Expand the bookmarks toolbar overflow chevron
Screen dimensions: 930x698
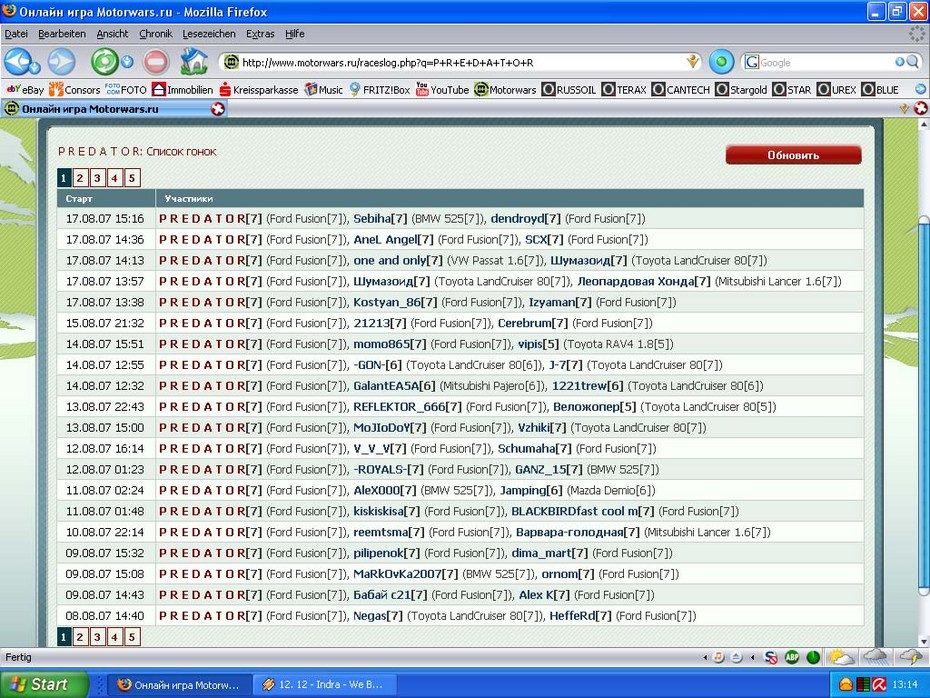click(921, 90)
